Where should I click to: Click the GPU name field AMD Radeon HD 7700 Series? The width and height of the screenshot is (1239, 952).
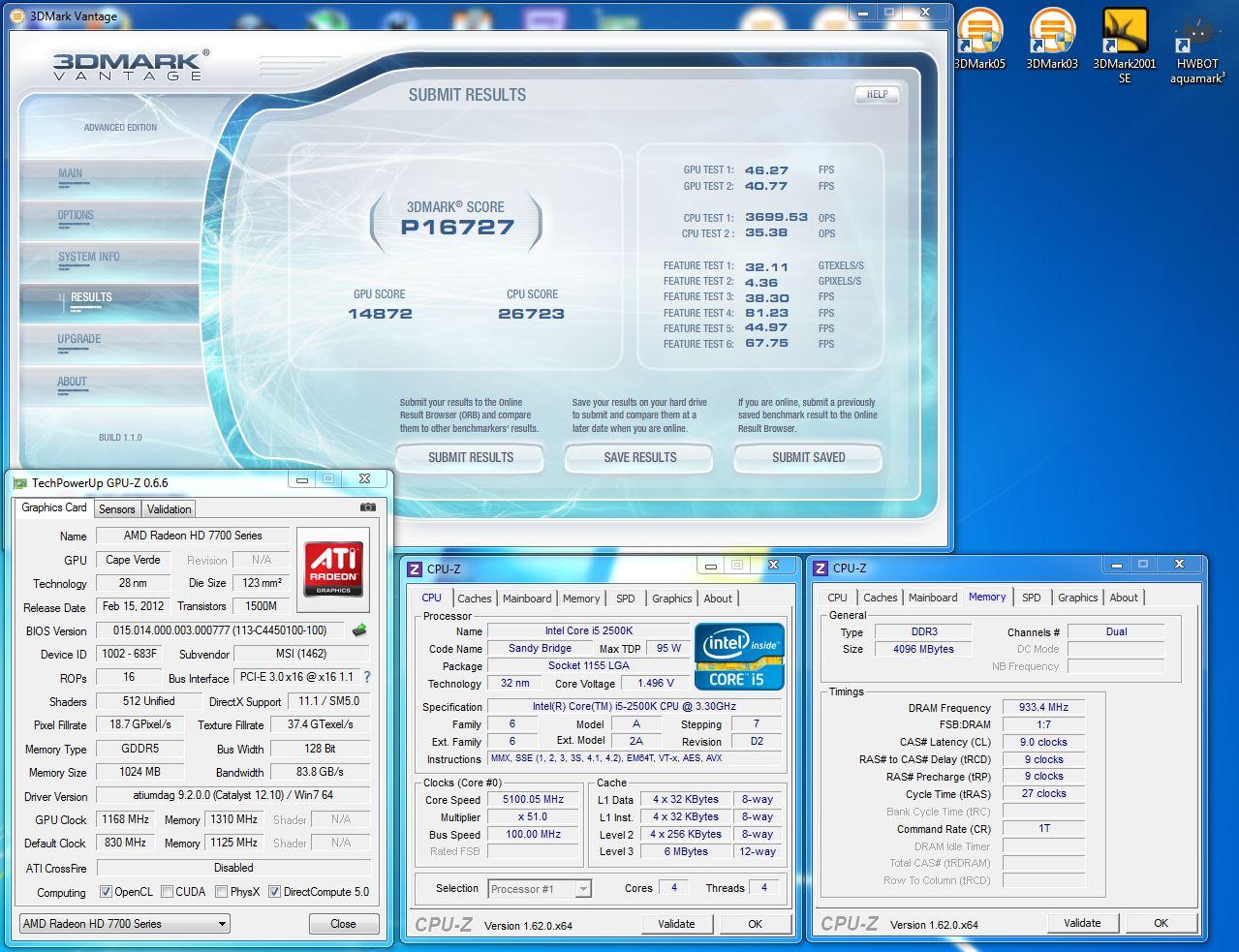[x=193, y=536]
